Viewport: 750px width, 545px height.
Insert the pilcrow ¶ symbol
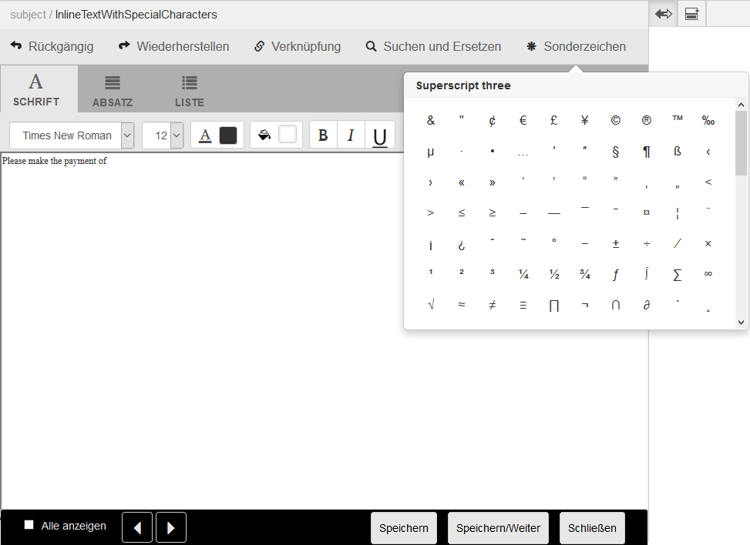coord(646,152)
